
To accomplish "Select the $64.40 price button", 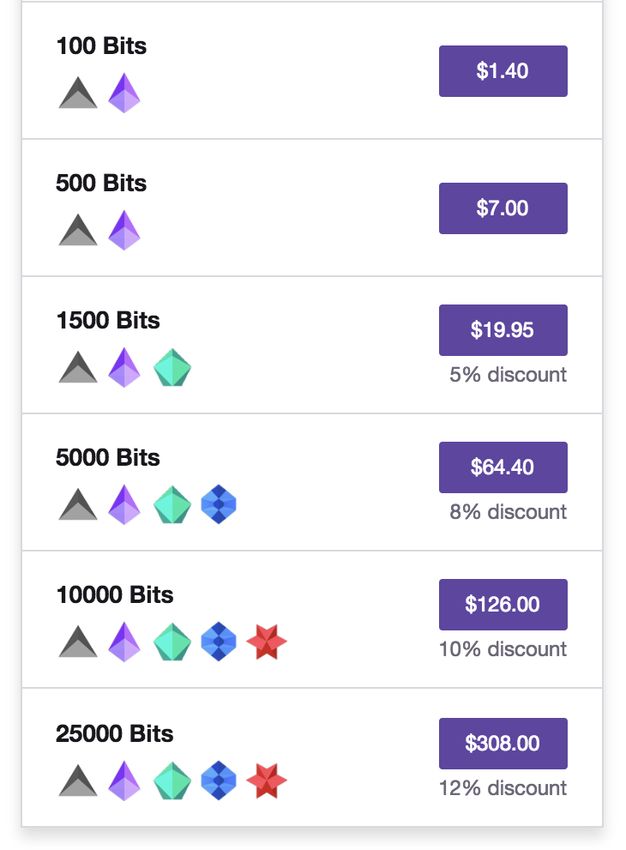I will click(503, 467).
